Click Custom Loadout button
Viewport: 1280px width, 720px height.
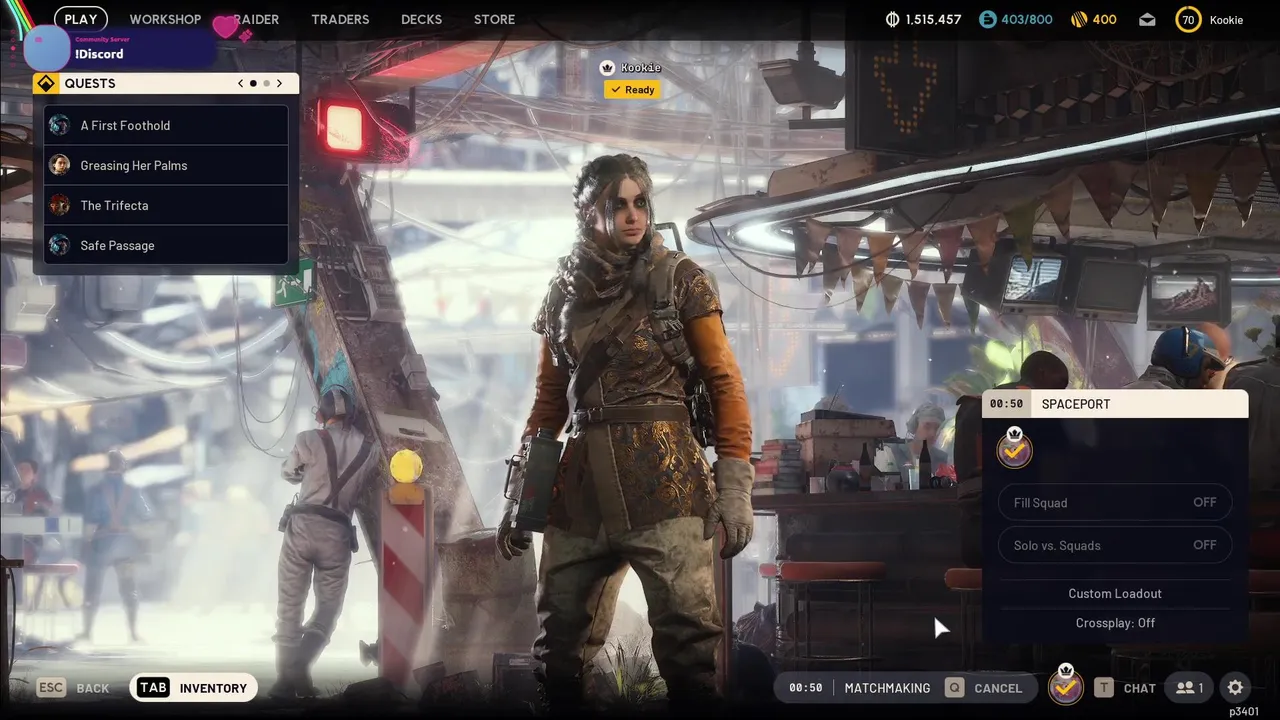click(x=1115, y=593)
